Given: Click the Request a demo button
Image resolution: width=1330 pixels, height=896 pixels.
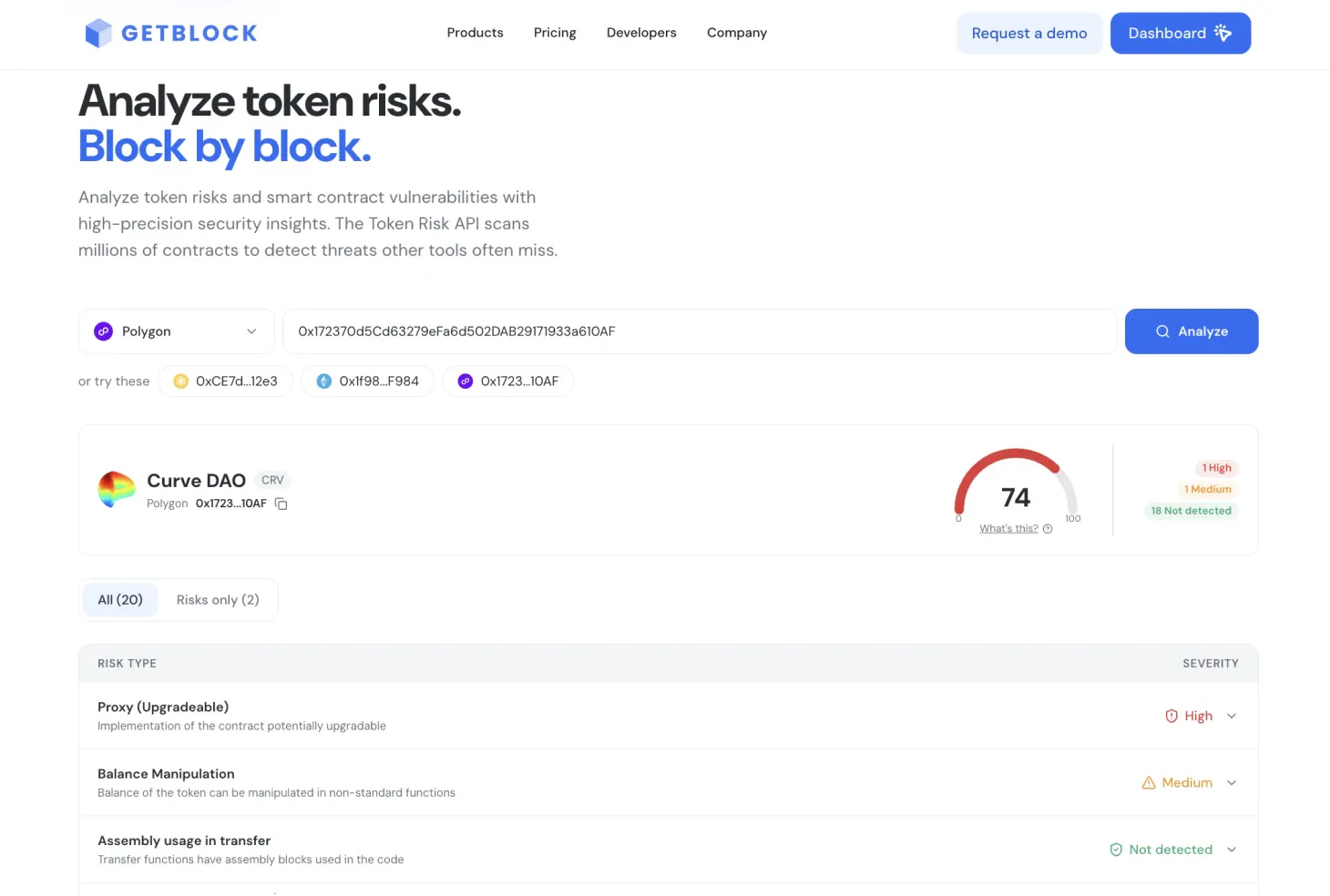Looking at the screenshot, I should (1029, 33).
